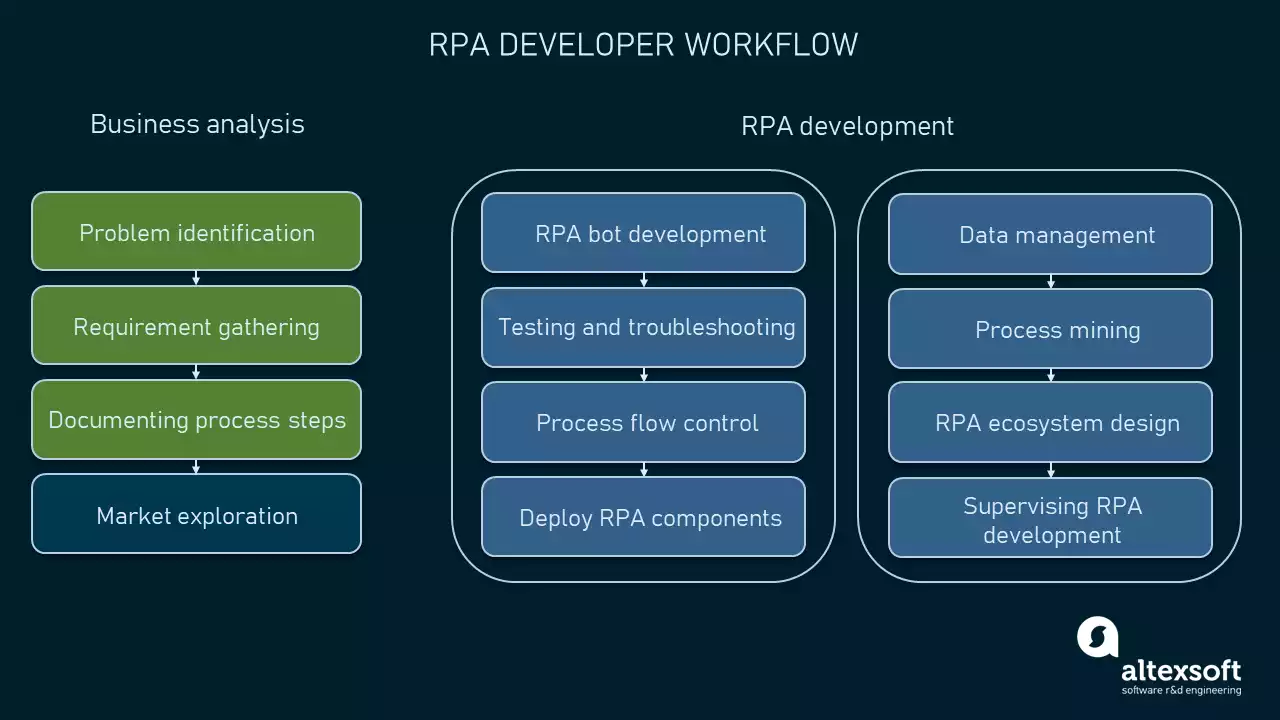
Task: Select Testing and troubleshooting
Action: point(643,327)
